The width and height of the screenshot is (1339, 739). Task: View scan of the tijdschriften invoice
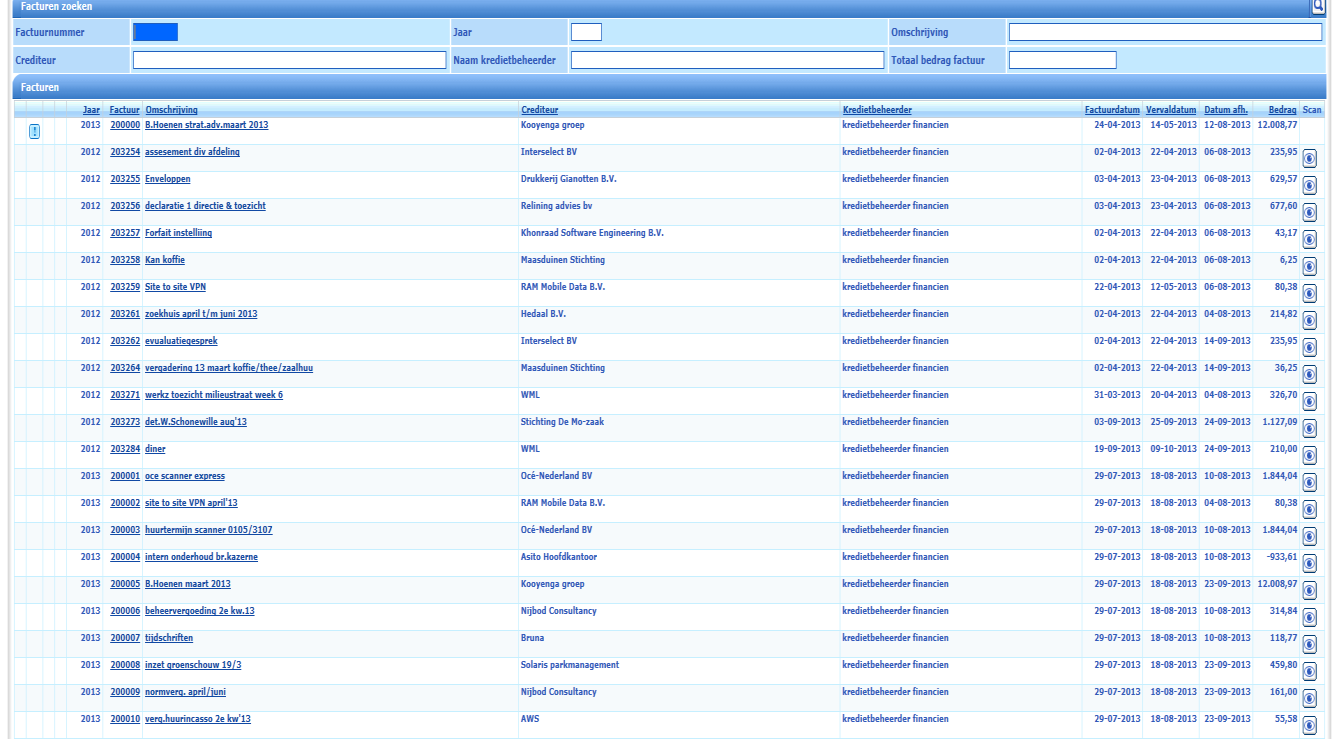[1309, 644]
